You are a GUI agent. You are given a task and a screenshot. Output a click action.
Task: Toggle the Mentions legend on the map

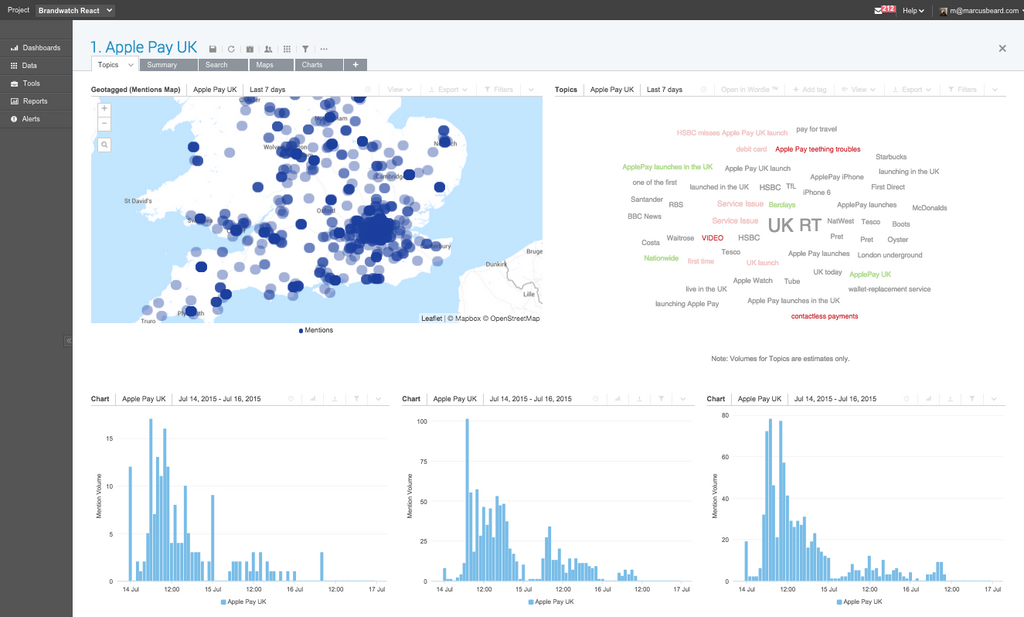pos(316,330)
